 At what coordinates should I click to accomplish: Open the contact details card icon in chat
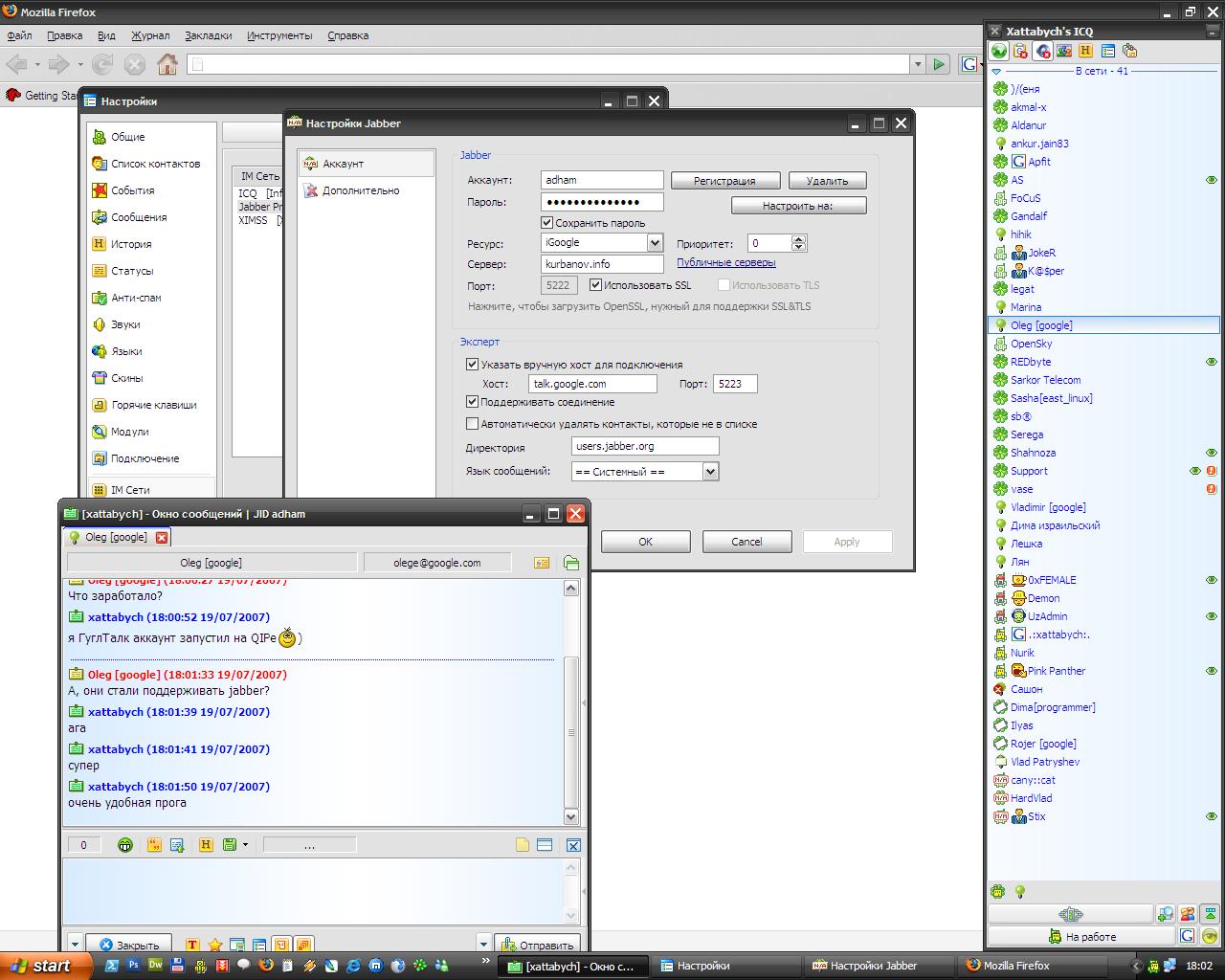pos(542,563)
